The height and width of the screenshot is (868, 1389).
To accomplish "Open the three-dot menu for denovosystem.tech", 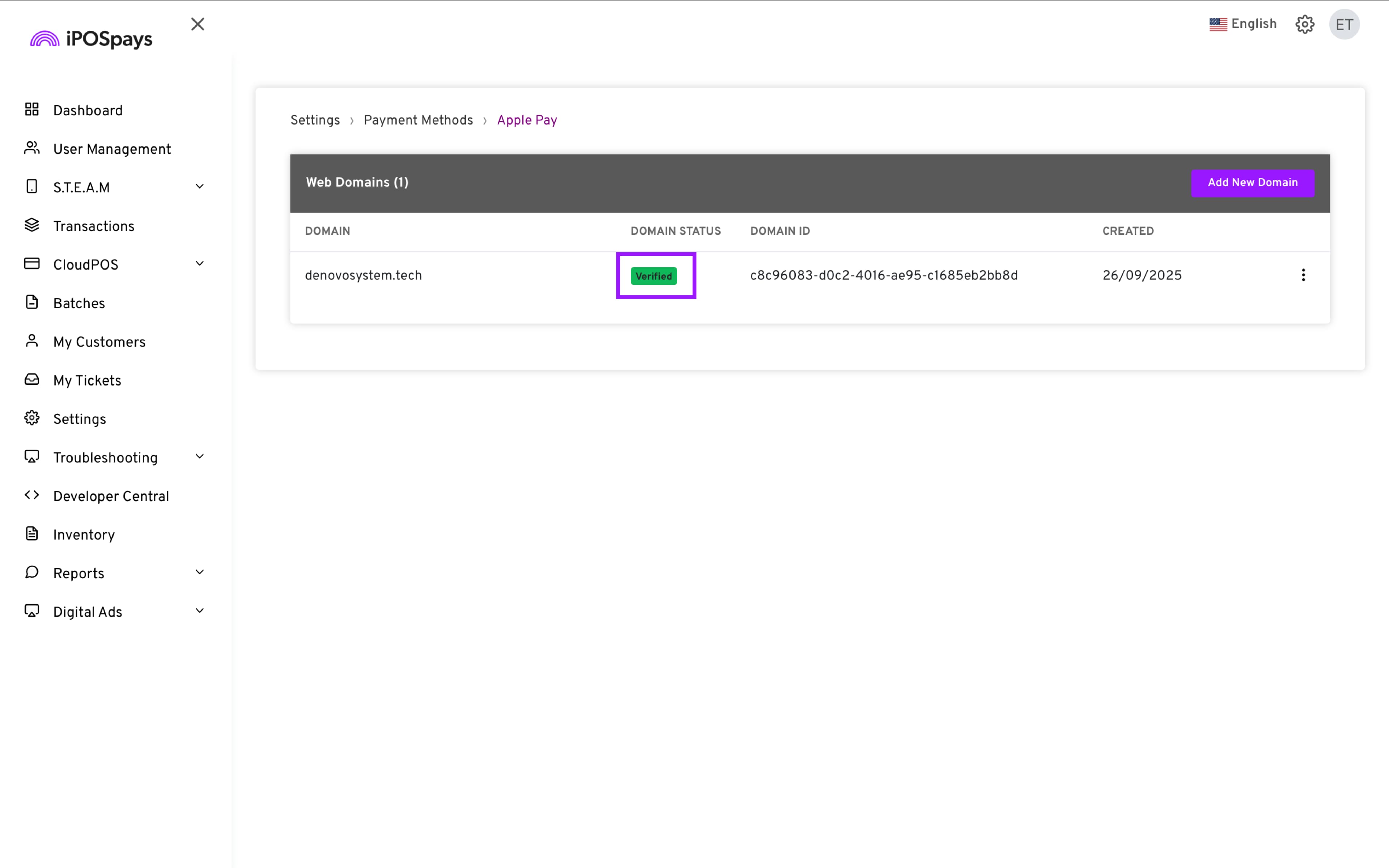I will point(1304,275).
